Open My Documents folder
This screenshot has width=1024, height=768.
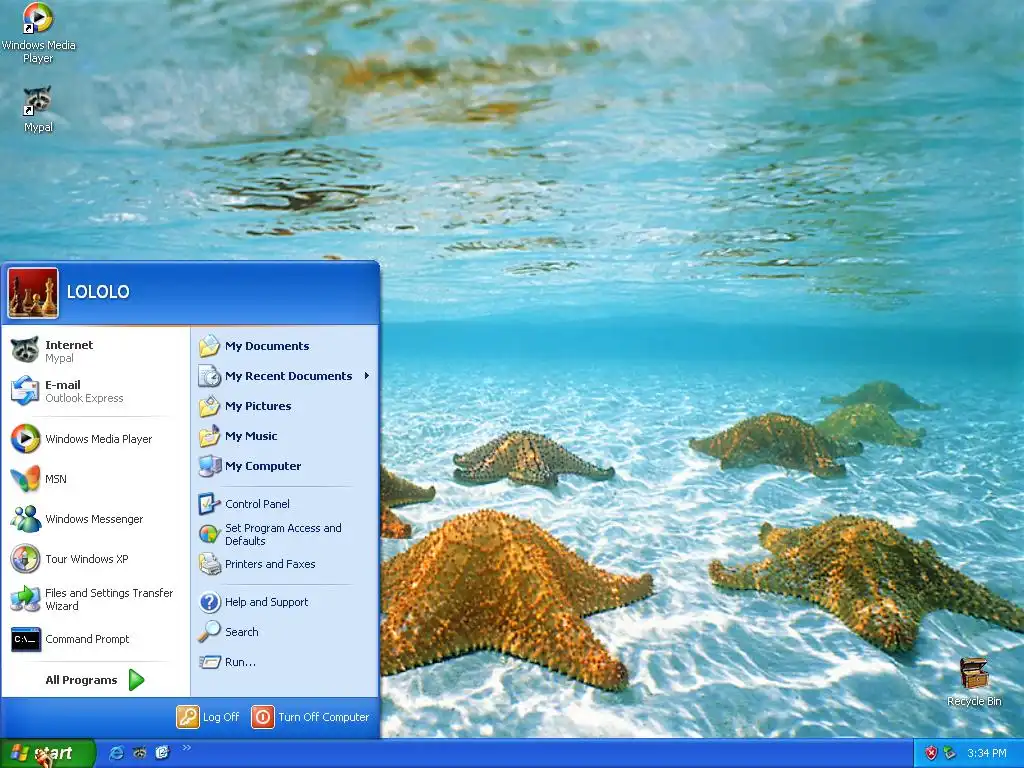[285, 345]
